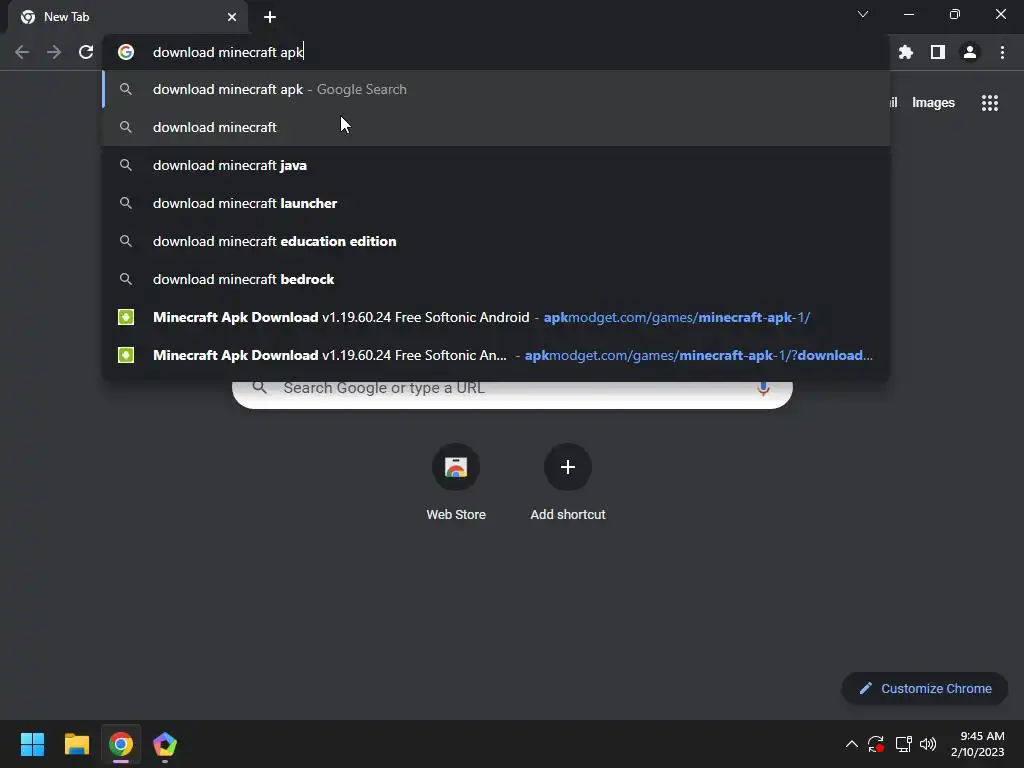Click the voice search microphone icon

(x=763, y=389)
